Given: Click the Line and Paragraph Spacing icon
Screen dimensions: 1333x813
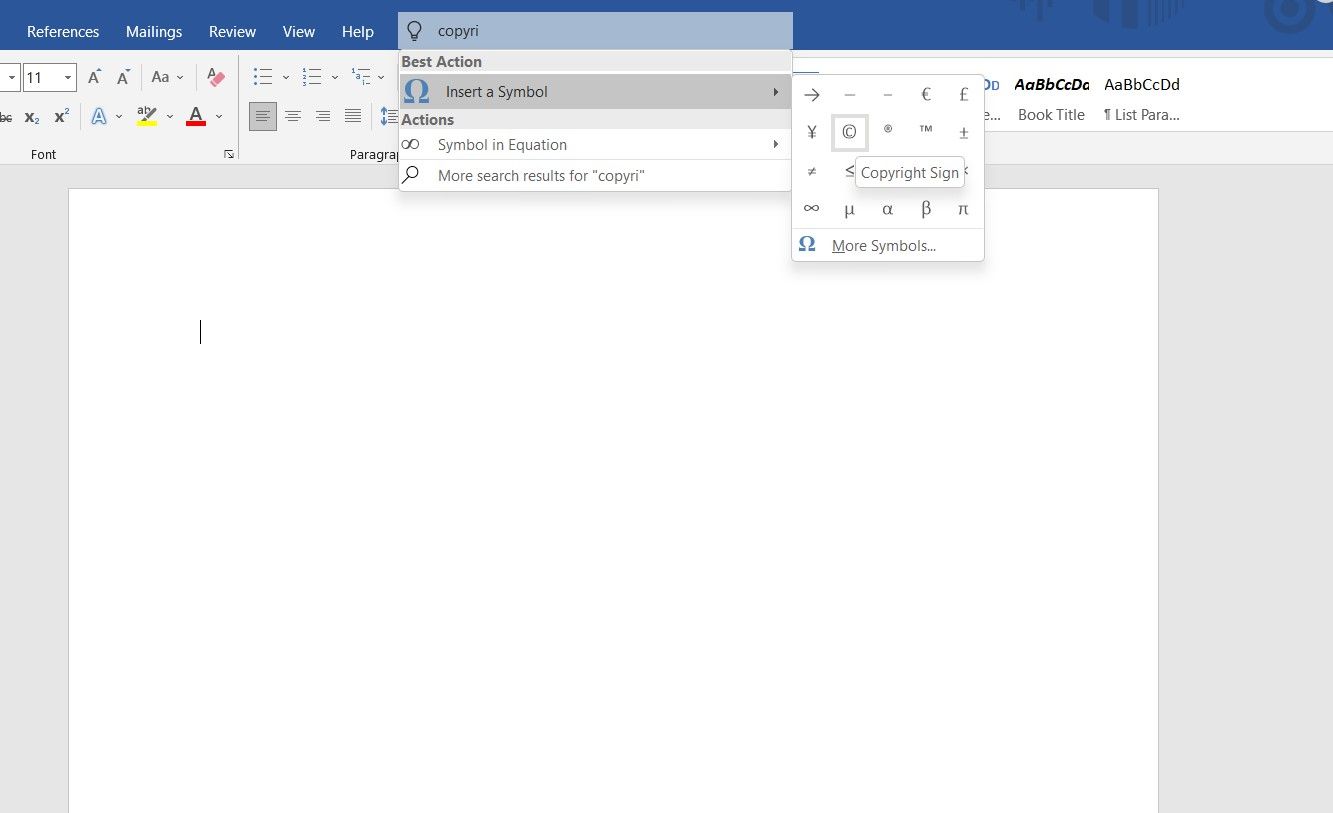Looking at the screenshot, I should pos(388,116).
